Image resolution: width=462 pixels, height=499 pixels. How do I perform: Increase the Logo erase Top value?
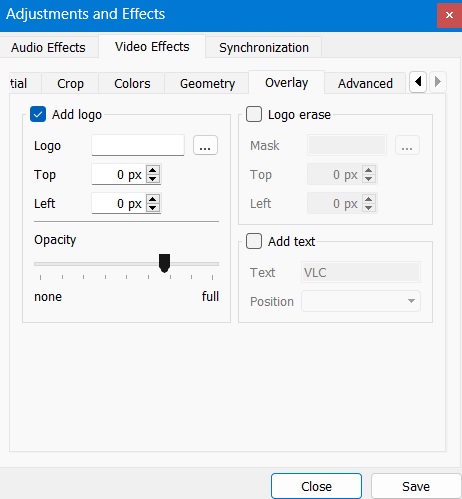point(369,170)
